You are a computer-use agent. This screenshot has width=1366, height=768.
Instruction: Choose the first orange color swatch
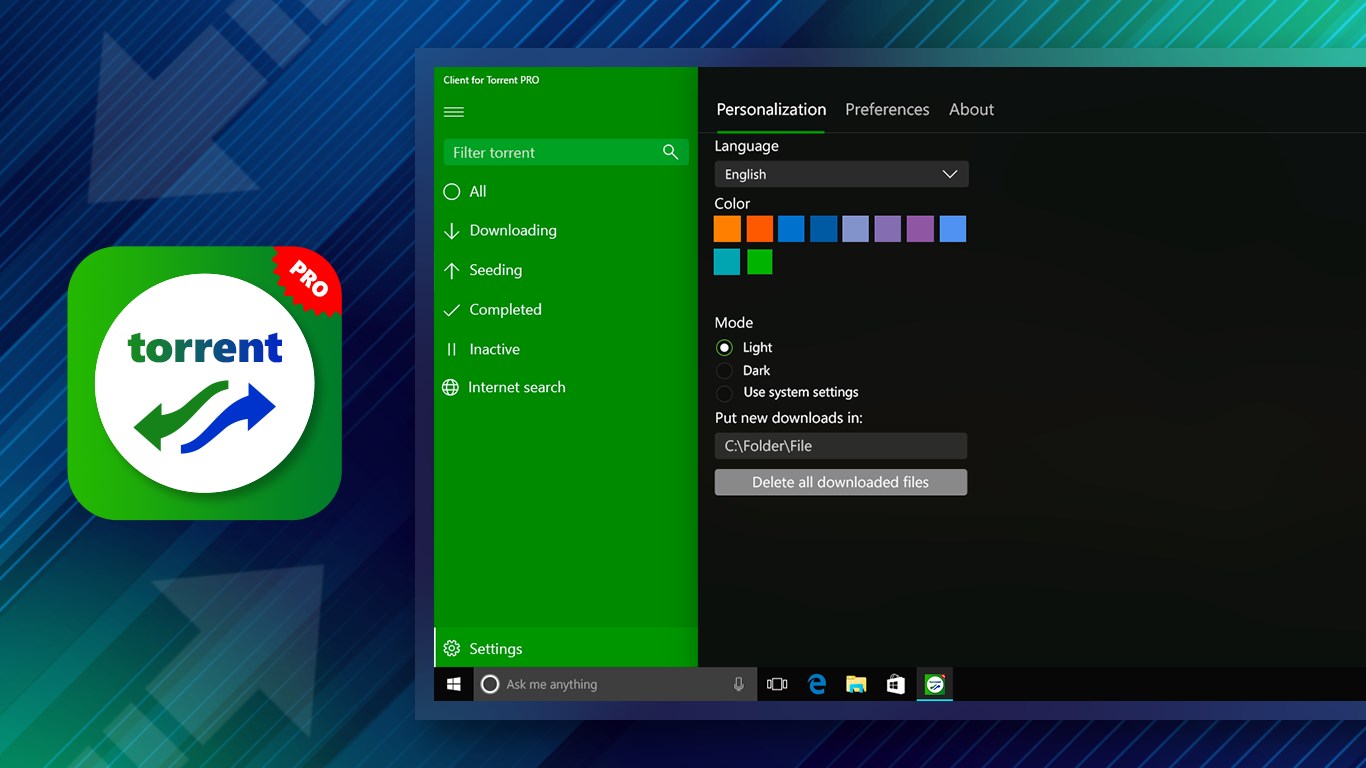(x=727, y=229)
